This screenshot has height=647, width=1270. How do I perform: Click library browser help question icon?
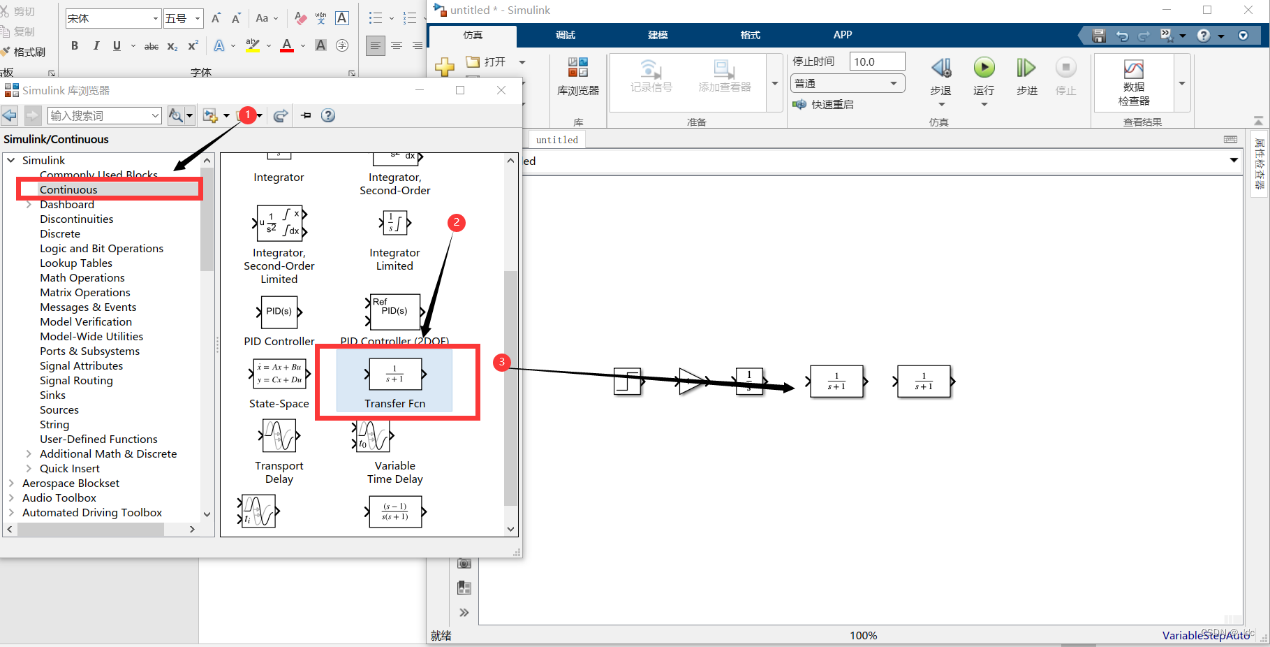point(328,116)
